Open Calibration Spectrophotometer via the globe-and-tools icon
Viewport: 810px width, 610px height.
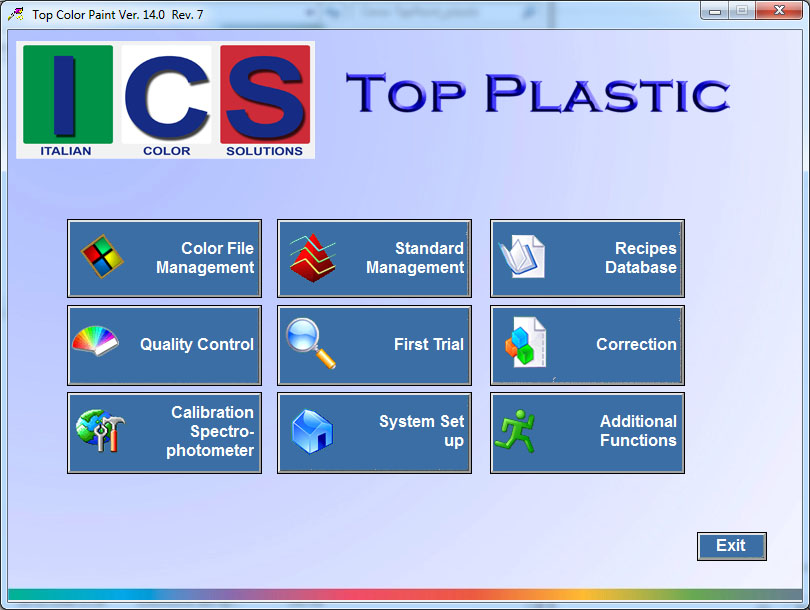pyautogui.click(x=100, y=431)
